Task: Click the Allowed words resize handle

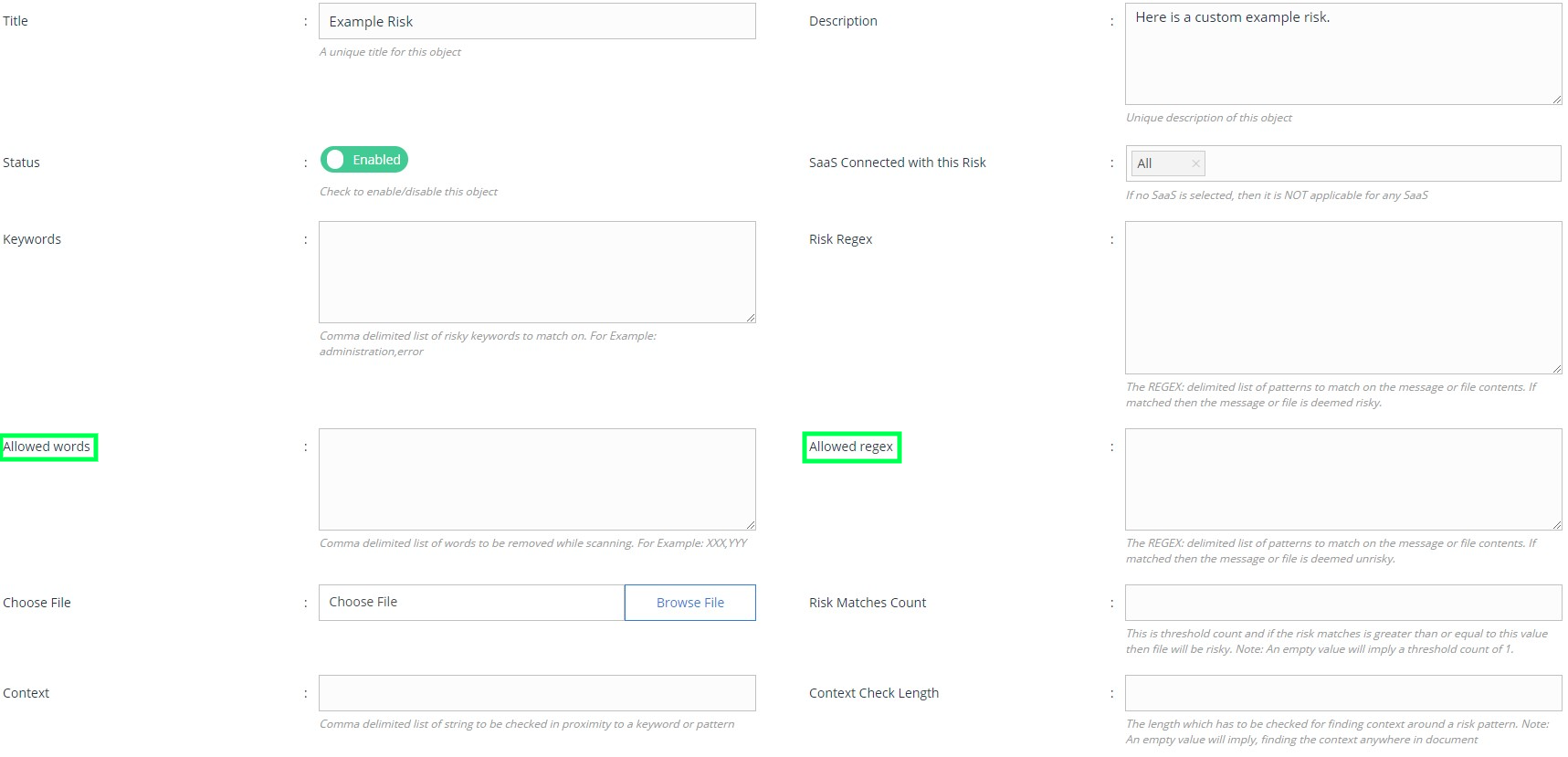Action: tap(750, 525)
